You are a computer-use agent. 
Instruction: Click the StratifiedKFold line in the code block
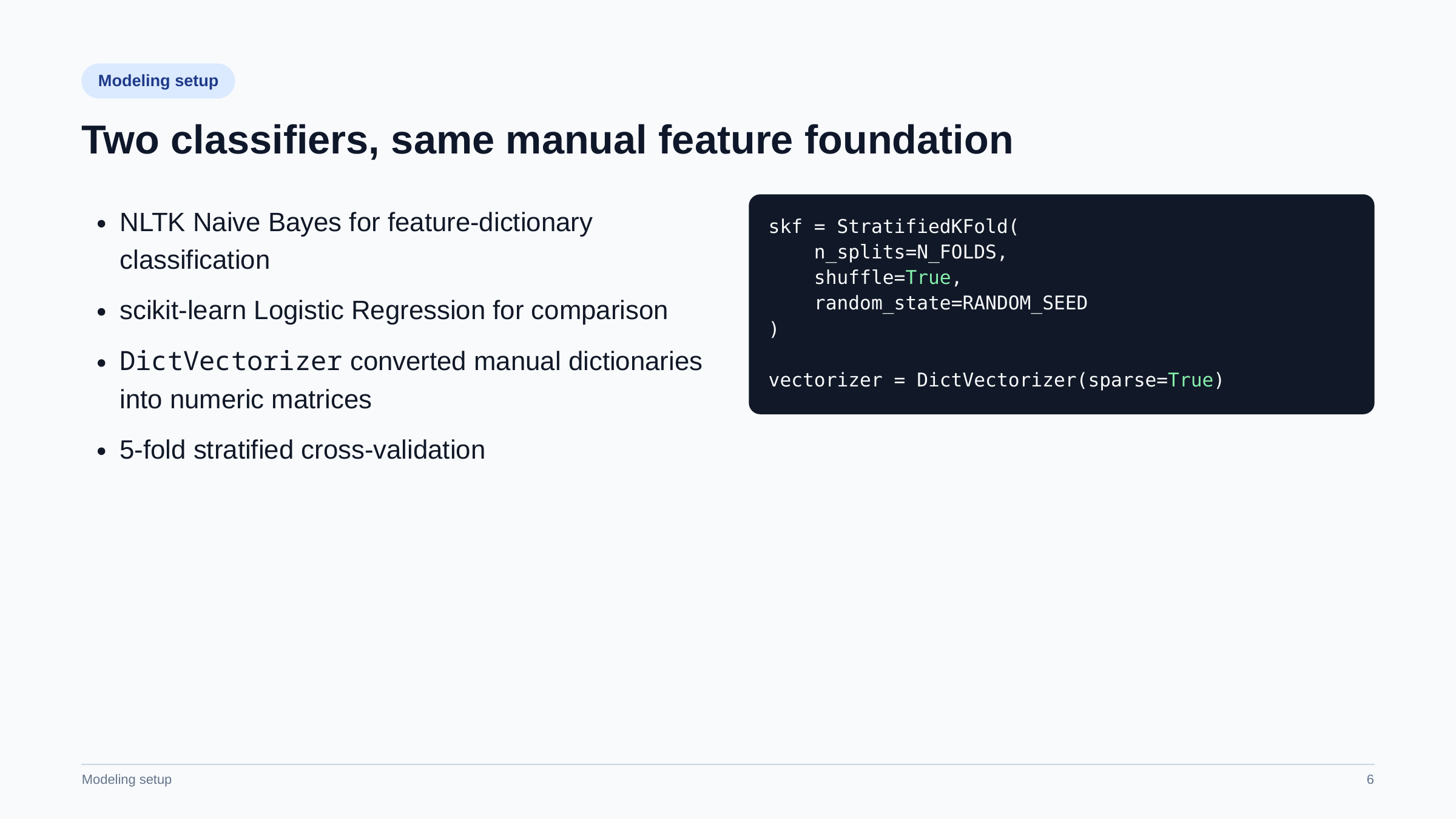pos(893,226)
